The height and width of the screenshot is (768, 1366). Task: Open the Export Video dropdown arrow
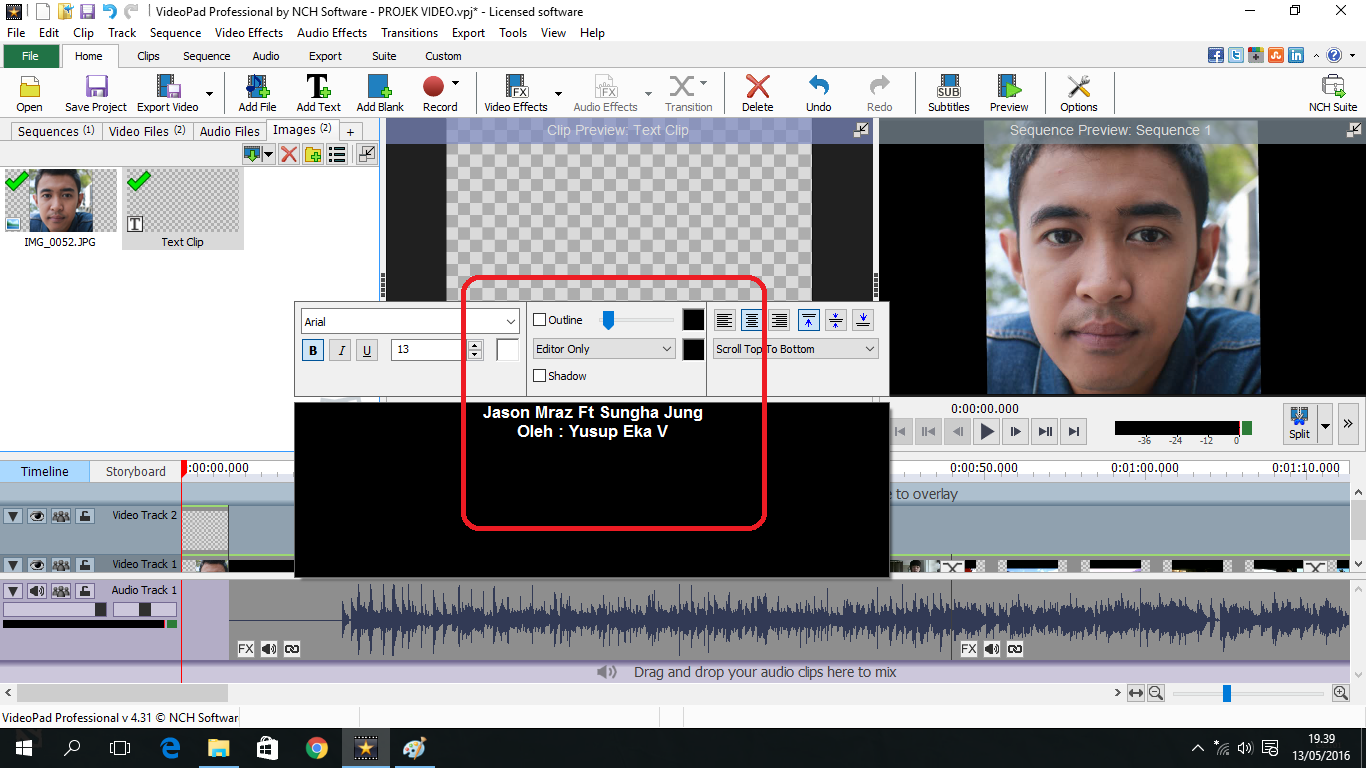[209, 95]
